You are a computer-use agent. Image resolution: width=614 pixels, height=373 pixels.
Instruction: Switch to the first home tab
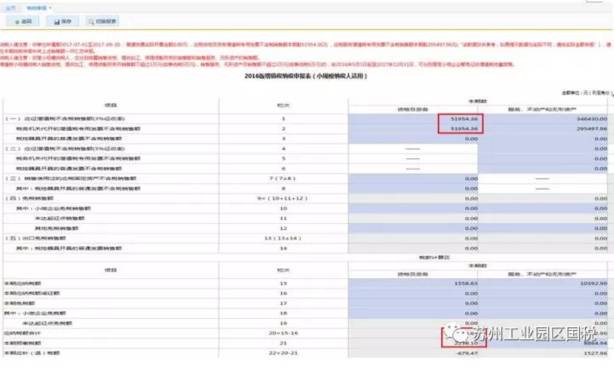click(11, 8)
